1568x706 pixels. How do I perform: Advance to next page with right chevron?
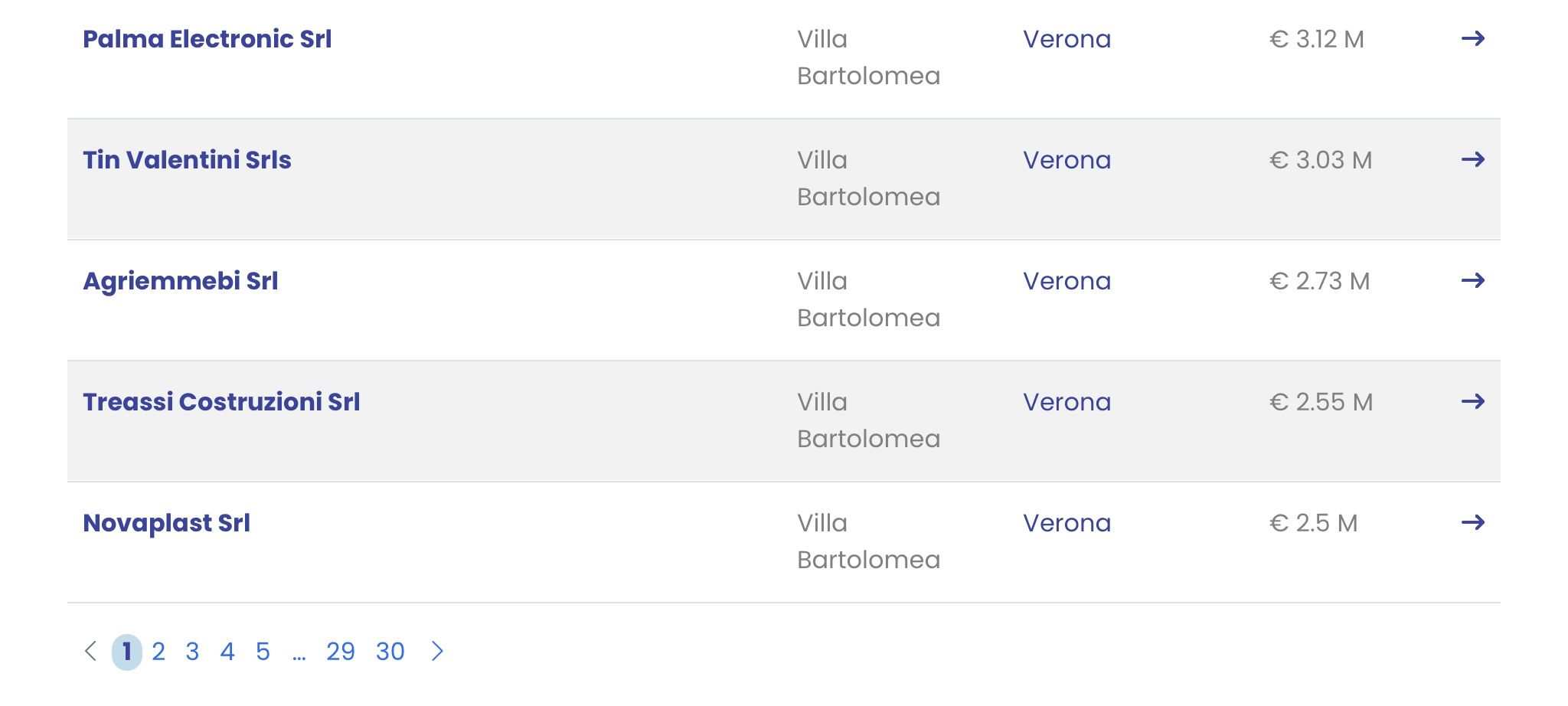(x=437, y=651)
